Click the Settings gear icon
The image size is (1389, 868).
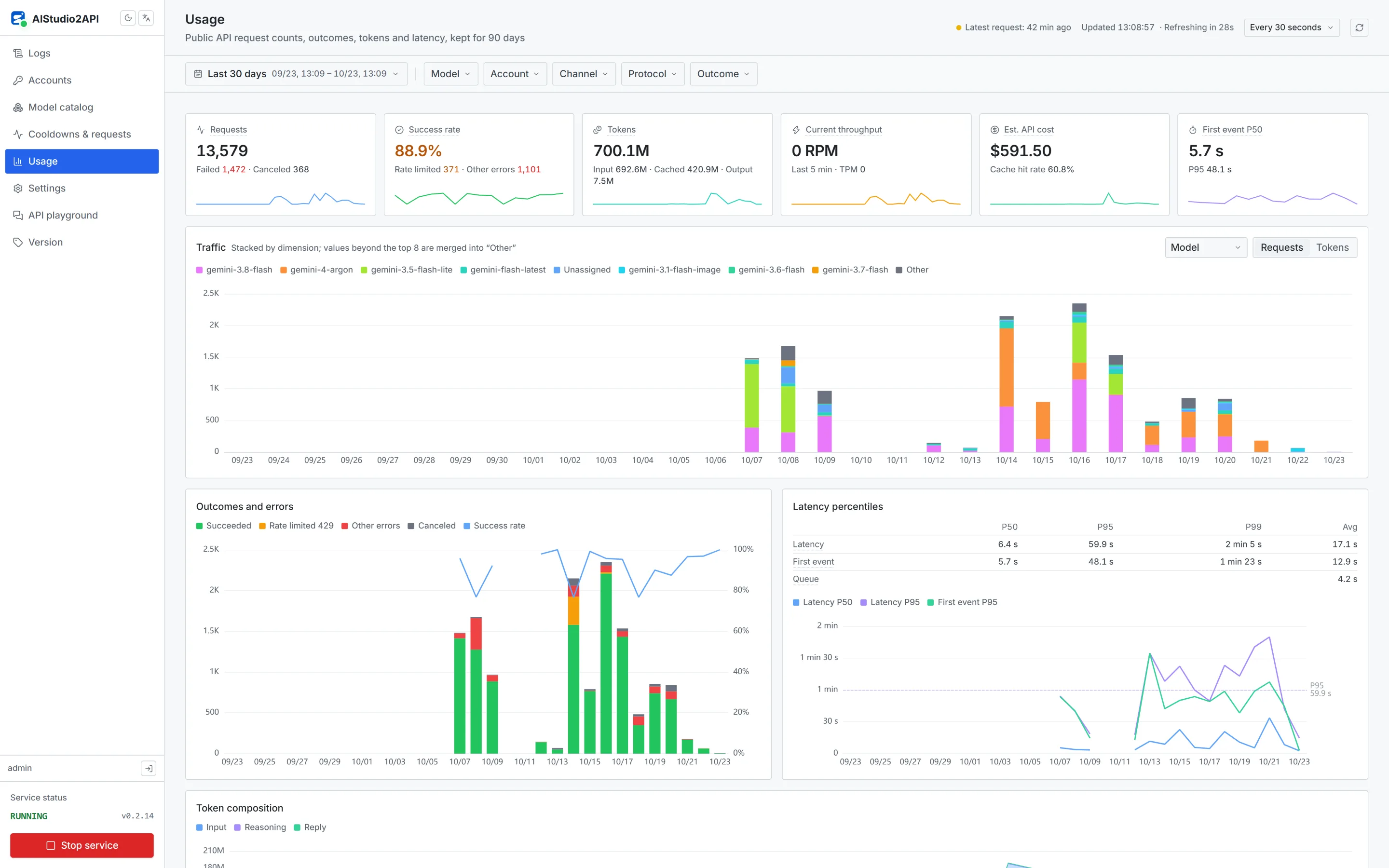(18, 188)
